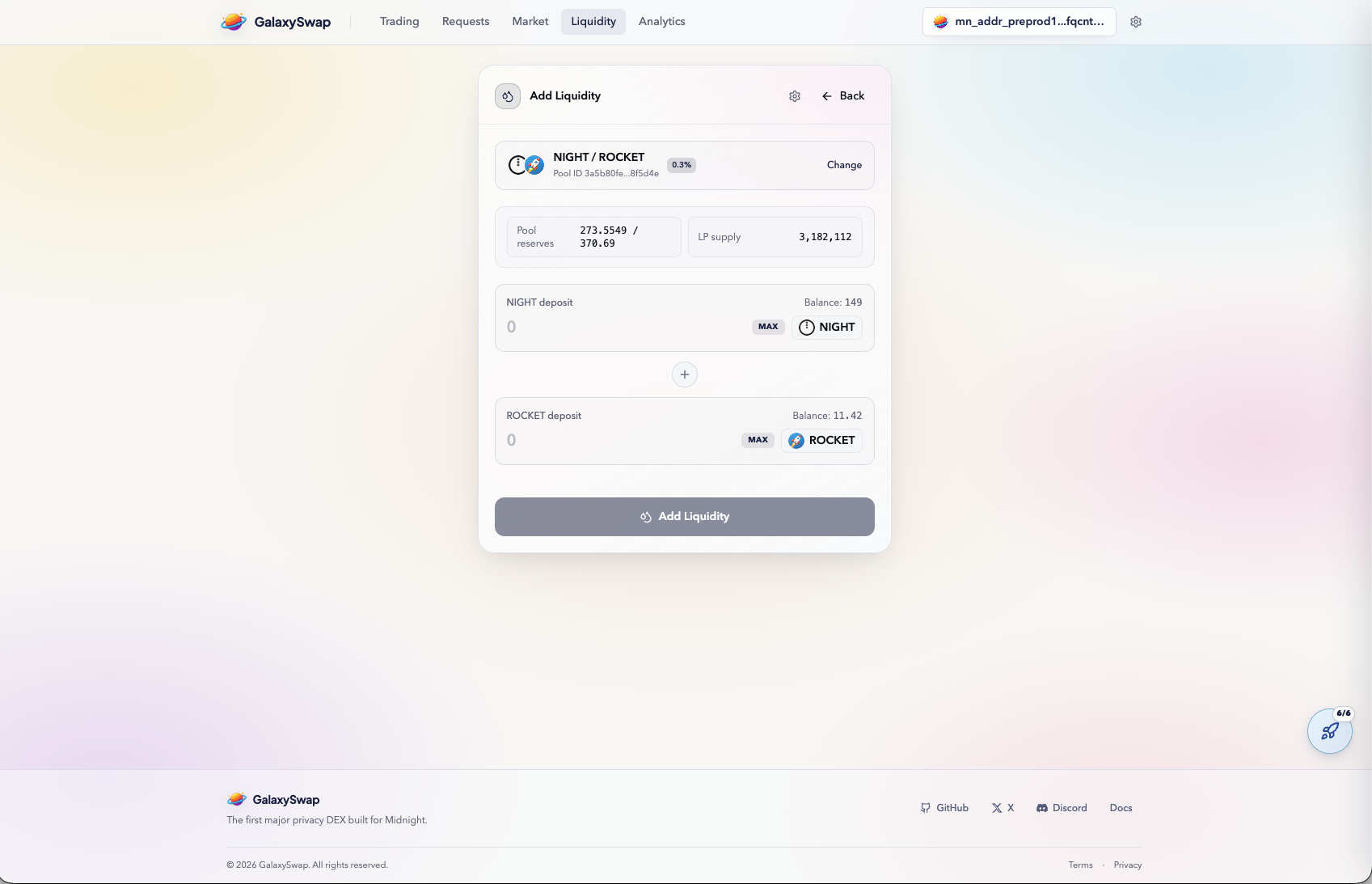
Task: Open the settings gear in the top bar
Action: [x=1135, y=21]
